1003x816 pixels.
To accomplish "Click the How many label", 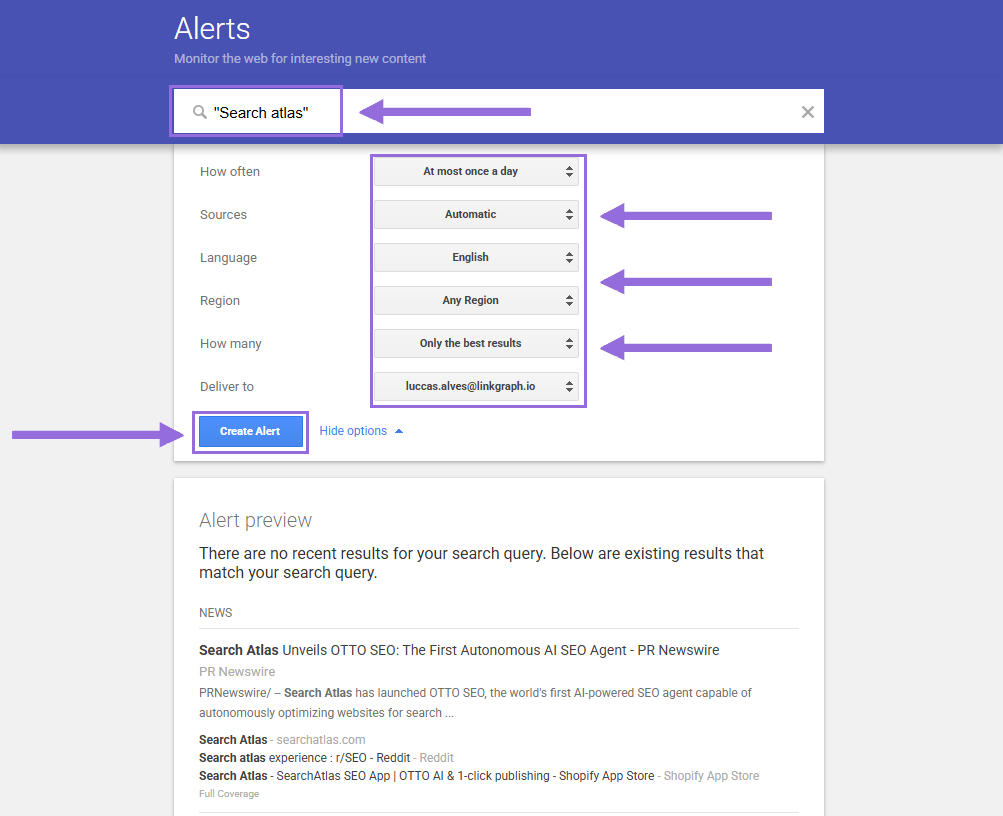I will pos(230,343).
